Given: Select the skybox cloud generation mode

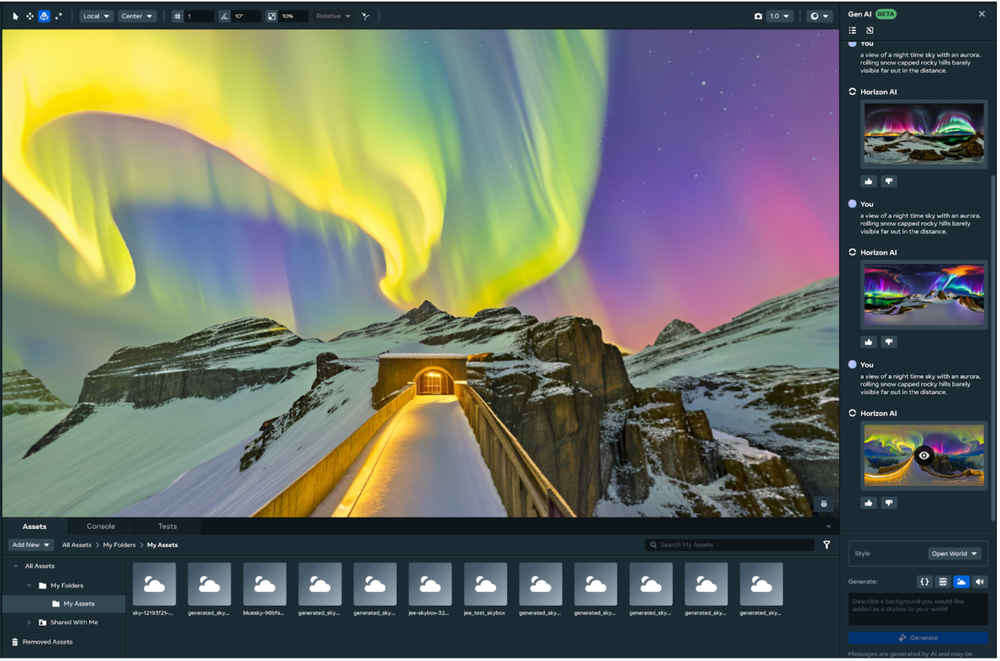Looking at the screenshot, I should [960, 581].
